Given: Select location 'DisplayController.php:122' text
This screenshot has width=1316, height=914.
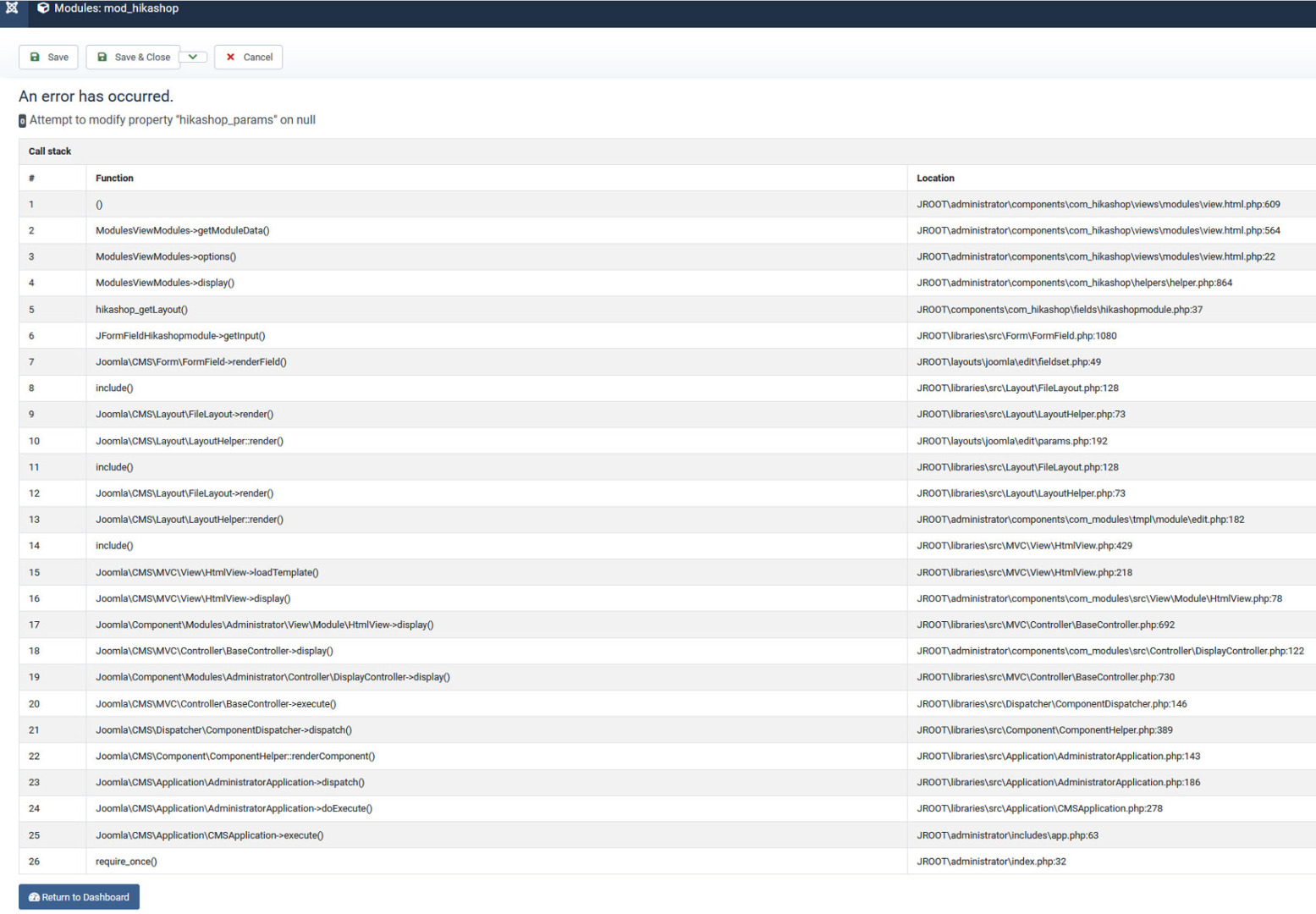Looking at the screenshot, I should 1250,651.
